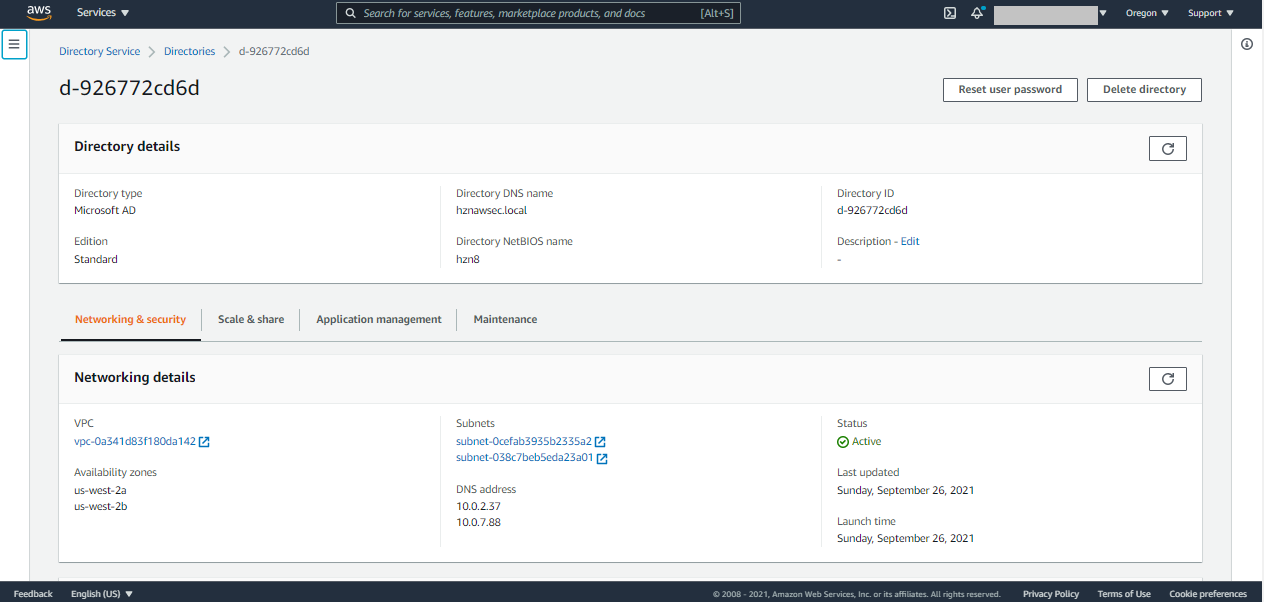
Task: Open the info help panel icon
Action: coord(1246,44)
